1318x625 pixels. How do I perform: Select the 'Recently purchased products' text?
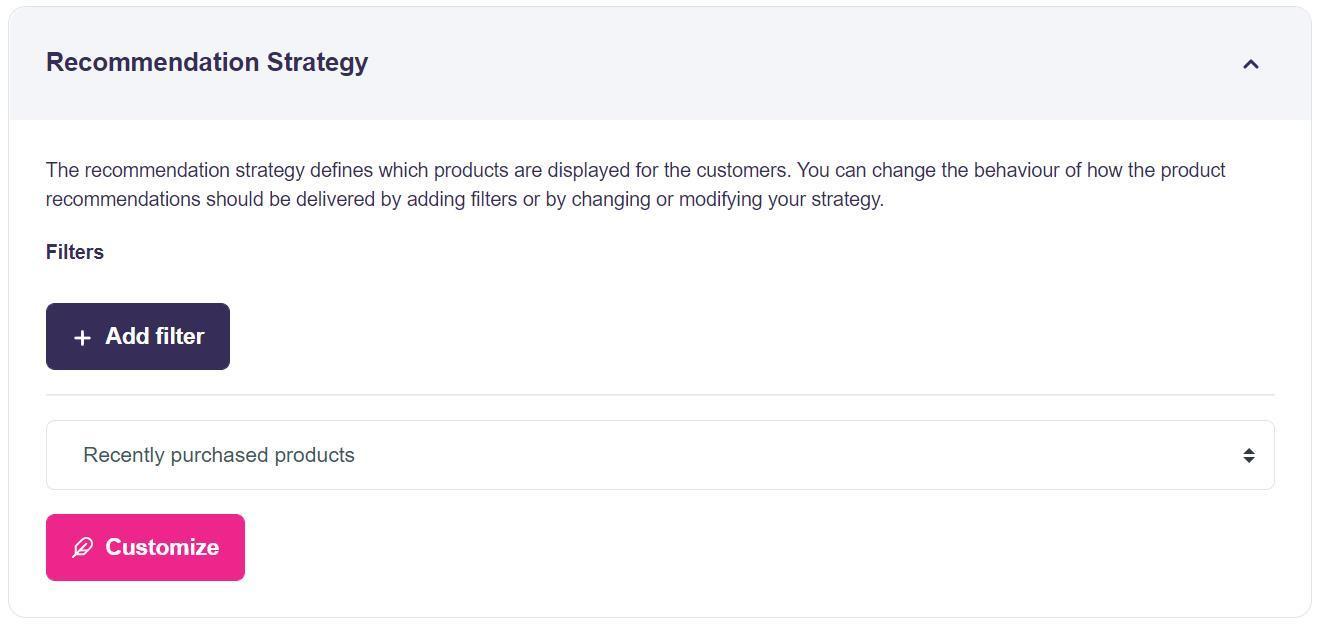pyautogui.click(x=219, y=455)
